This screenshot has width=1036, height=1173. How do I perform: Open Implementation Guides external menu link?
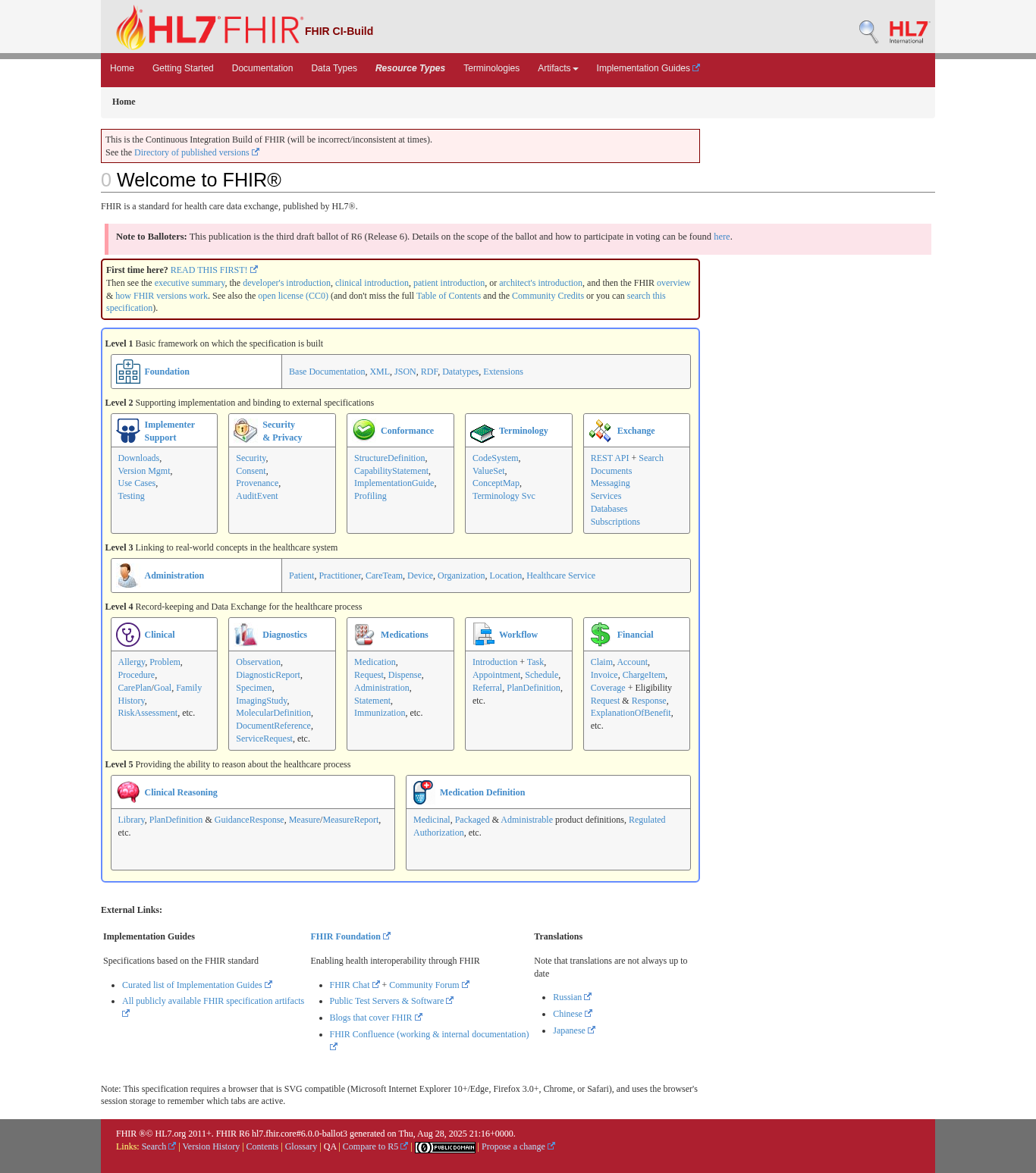pyautogui.click(x=648, y=68)
